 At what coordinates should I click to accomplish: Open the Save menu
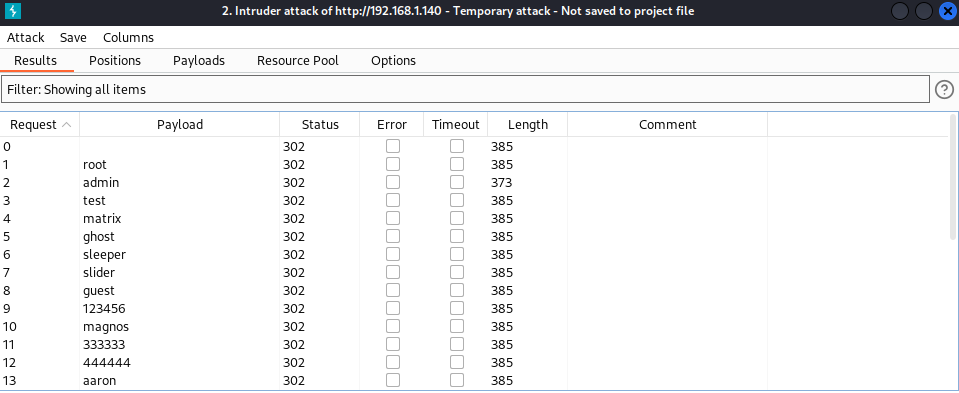click(x=73, y=37)
